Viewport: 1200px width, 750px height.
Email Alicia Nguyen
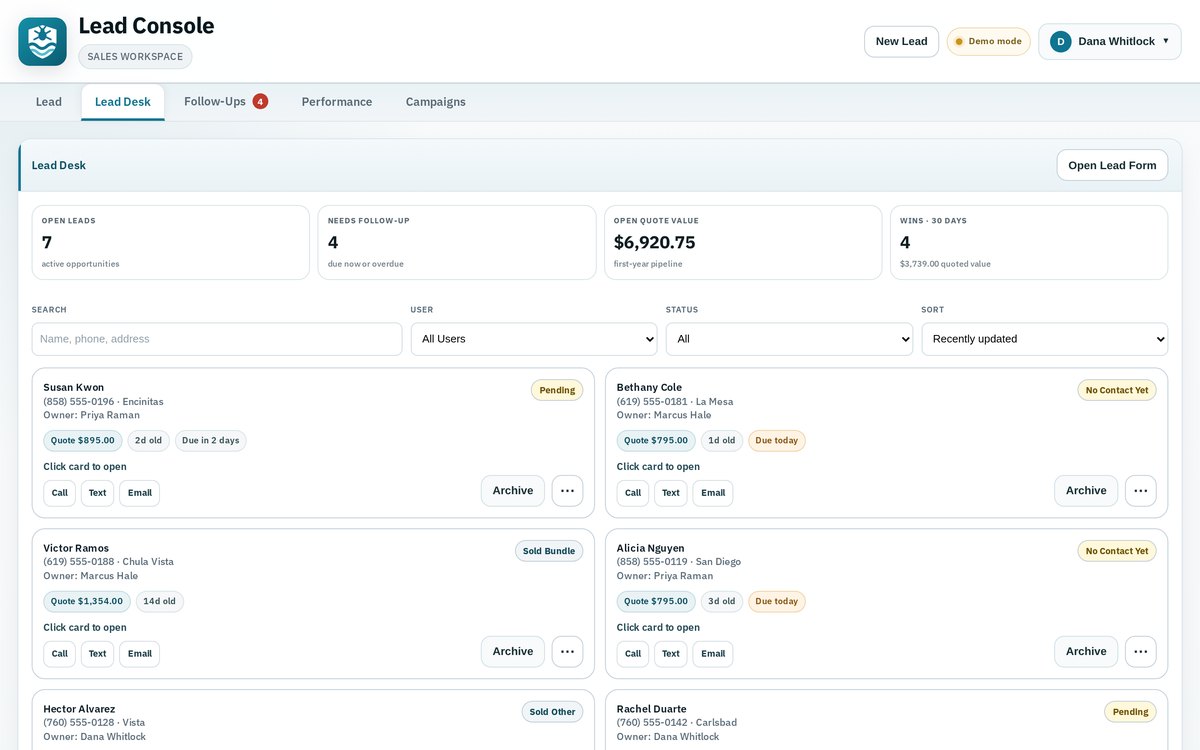pos(713,654)
